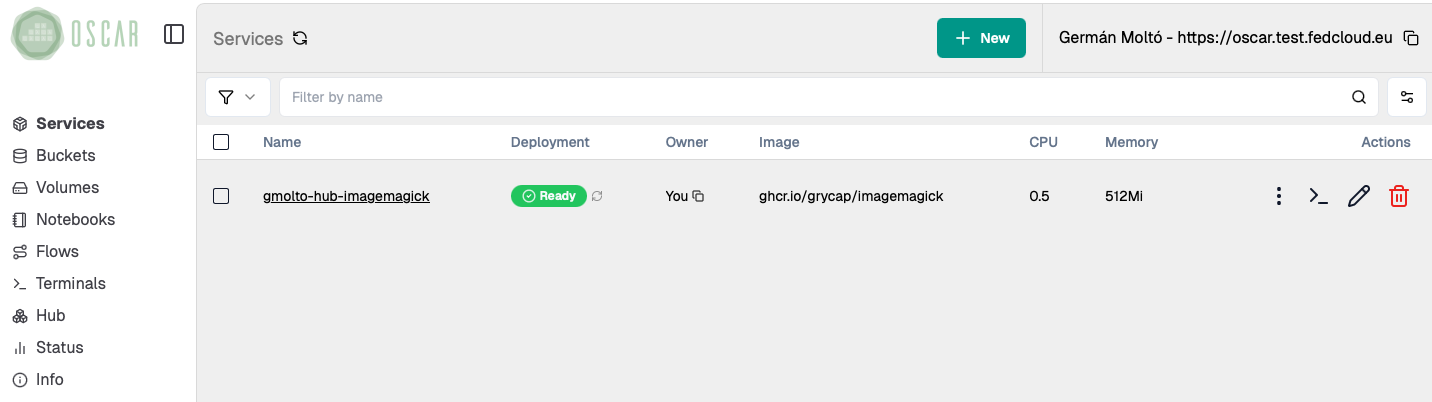Open the gmolto-hub-imagemagick service link
Image resolution: width=1432 pixels, height=402 pixels.
coord(346,196)
